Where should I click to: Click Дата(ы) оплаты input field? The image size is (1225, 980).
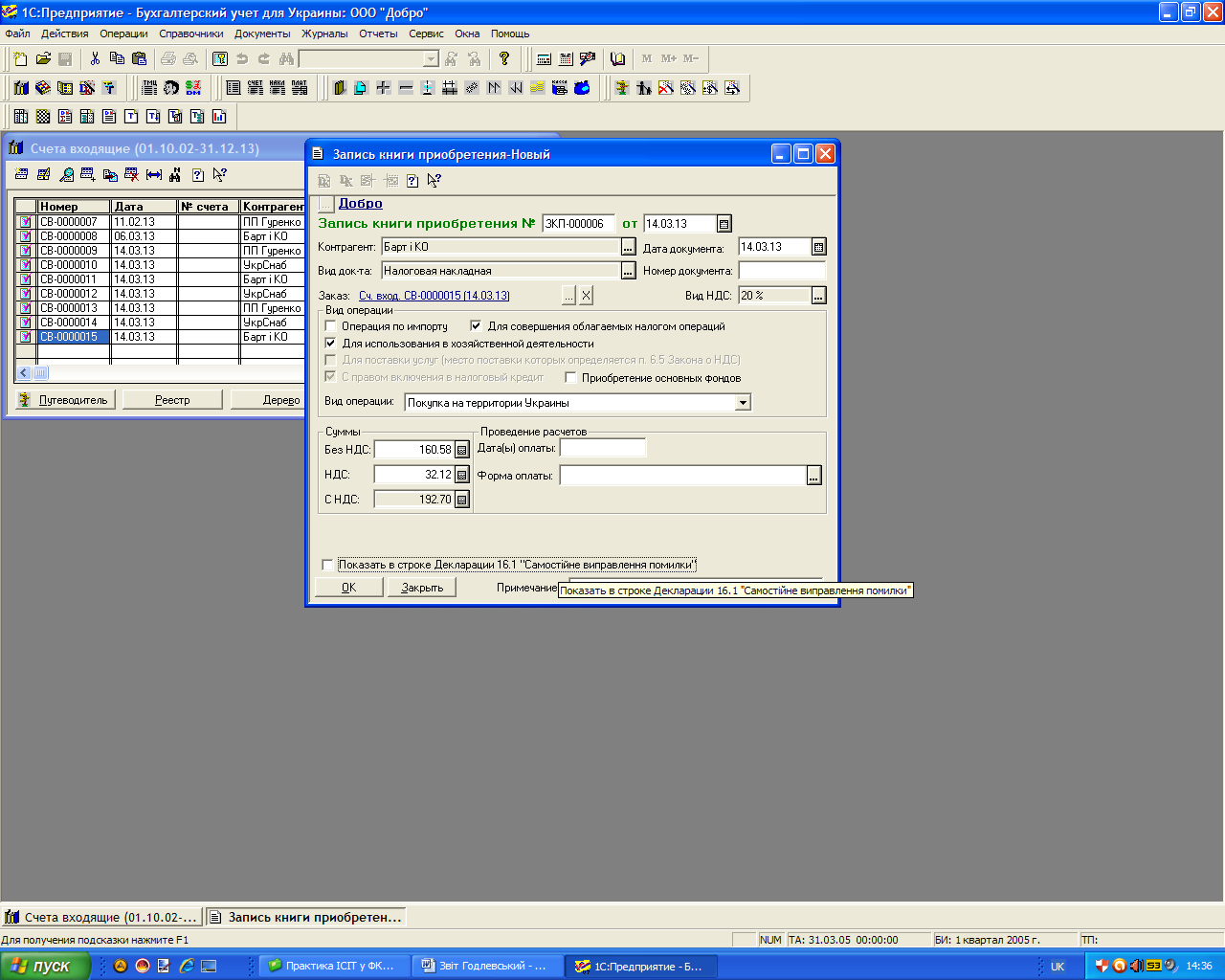(603, 448)
